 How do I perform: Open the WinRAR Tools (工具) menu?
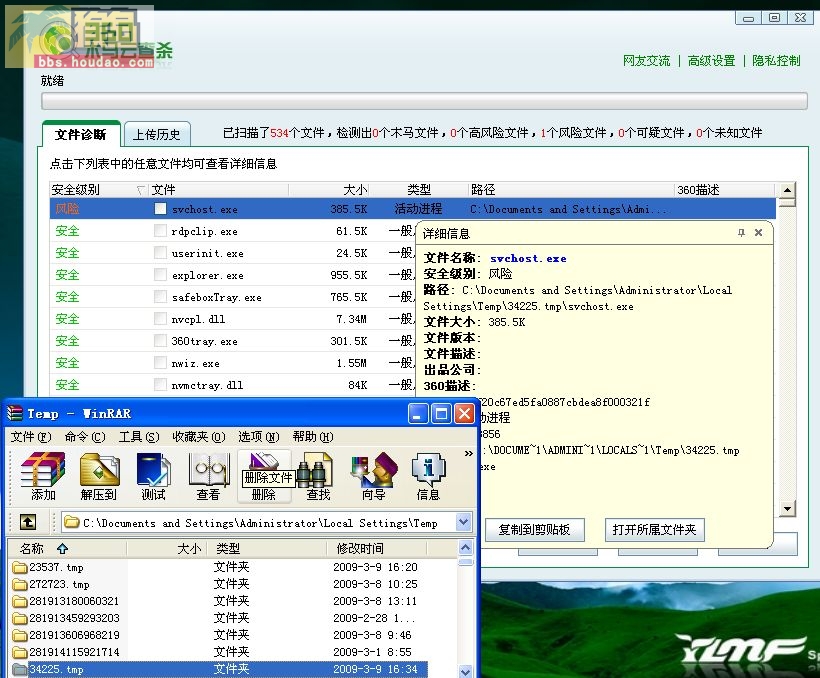tap(139, 436)
